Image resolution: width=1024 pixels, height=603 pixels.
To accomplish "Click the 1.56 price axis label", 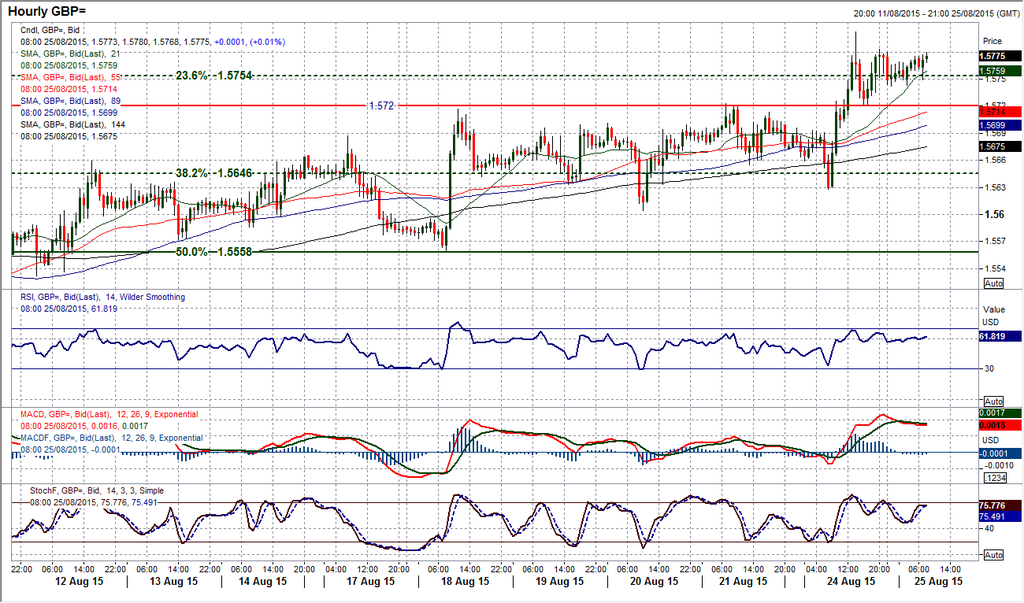I will pos(993,214).
